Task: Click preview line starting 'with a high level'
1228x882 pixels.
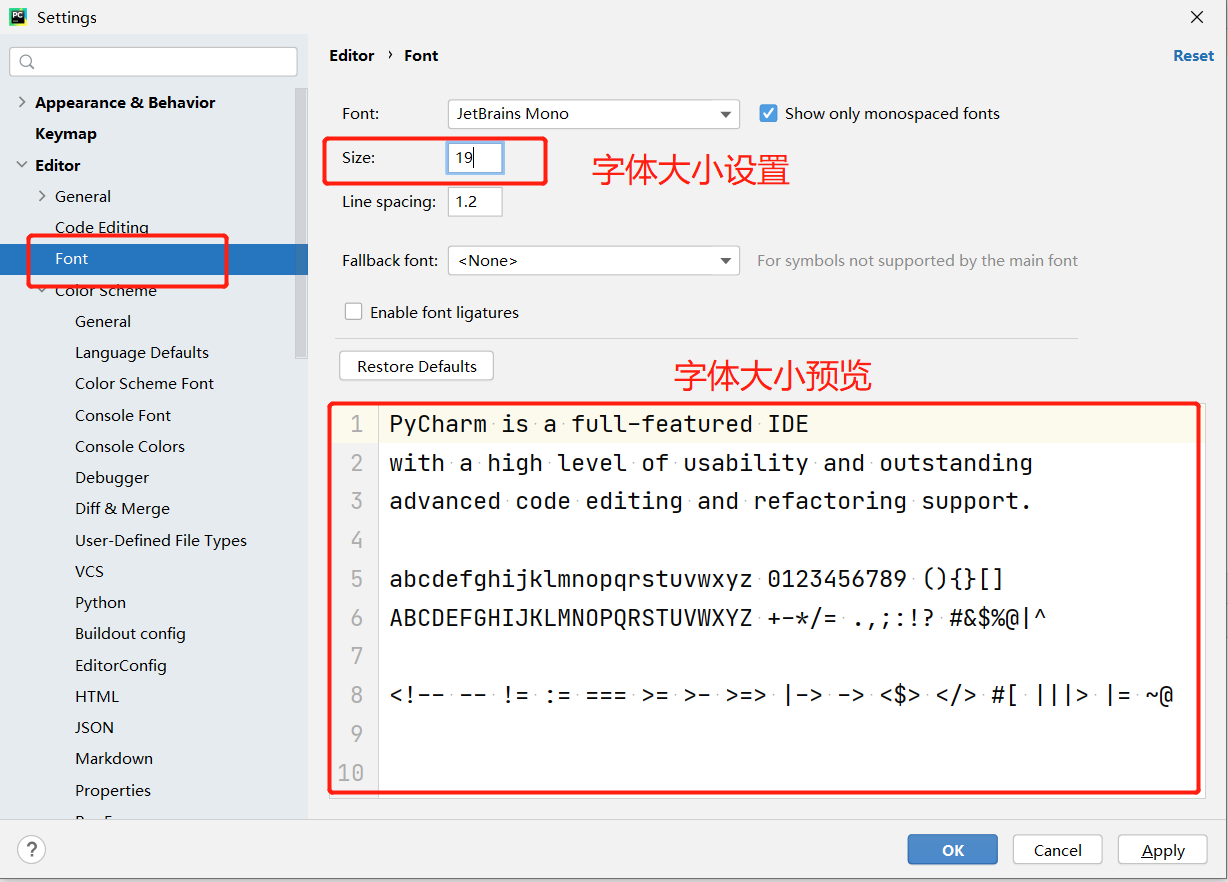Action: coord(710,463)
